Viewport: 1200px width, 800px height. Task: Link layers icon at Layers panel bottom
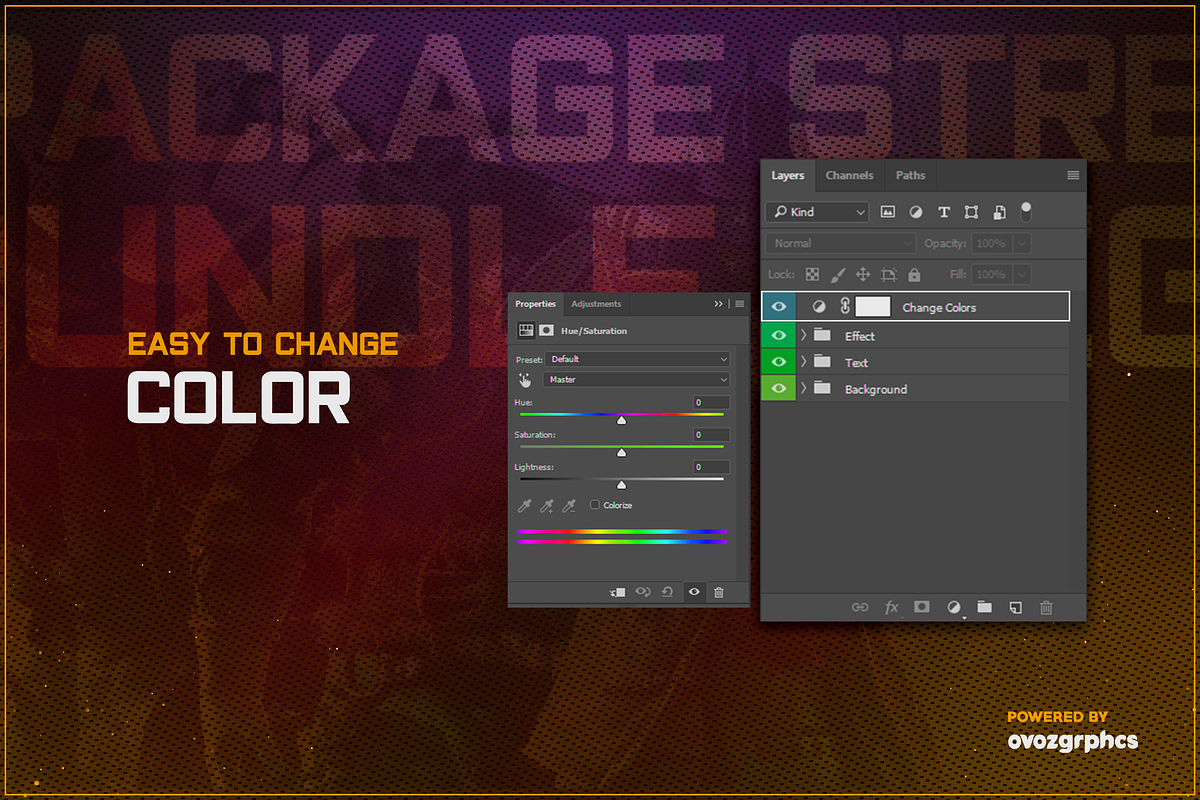click(860, 607)
